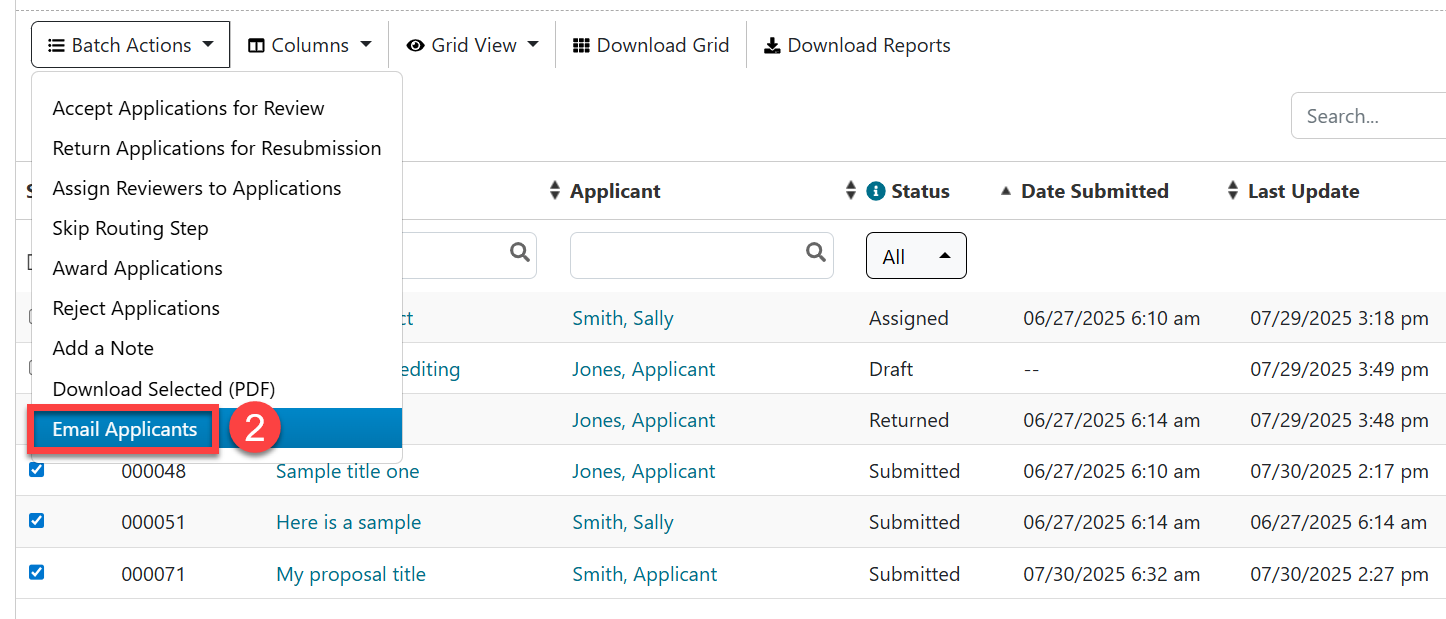Sort by Applicant column arrows

point(555,191)
